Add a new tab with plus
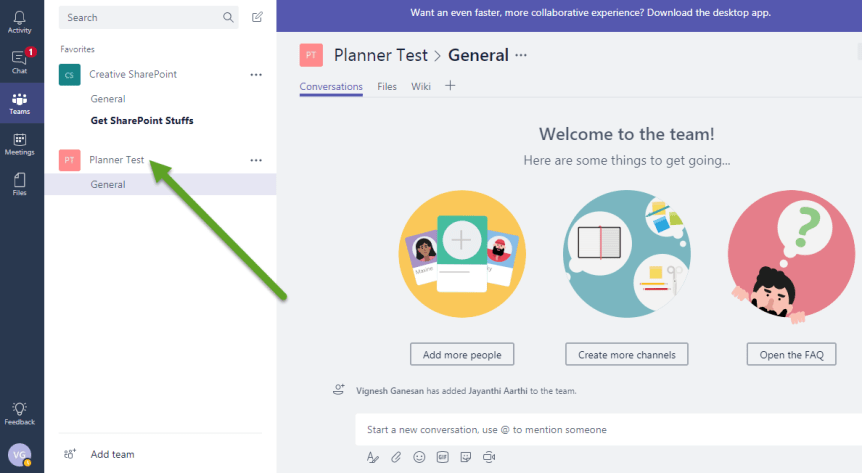This screenshot has width=862, height=473. click(450, 86)
